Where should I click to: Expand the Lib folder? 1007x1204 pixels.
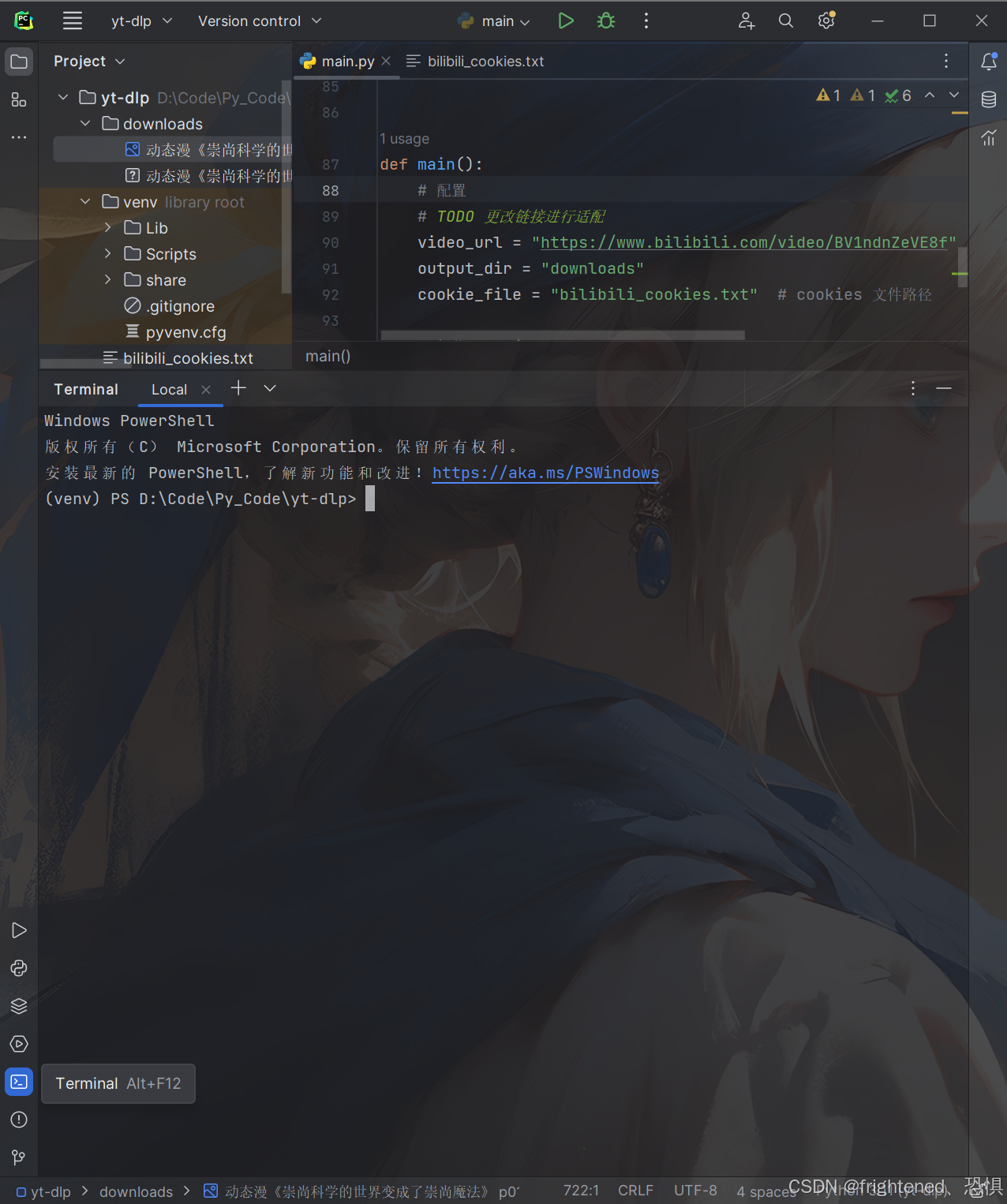(108, 228)
